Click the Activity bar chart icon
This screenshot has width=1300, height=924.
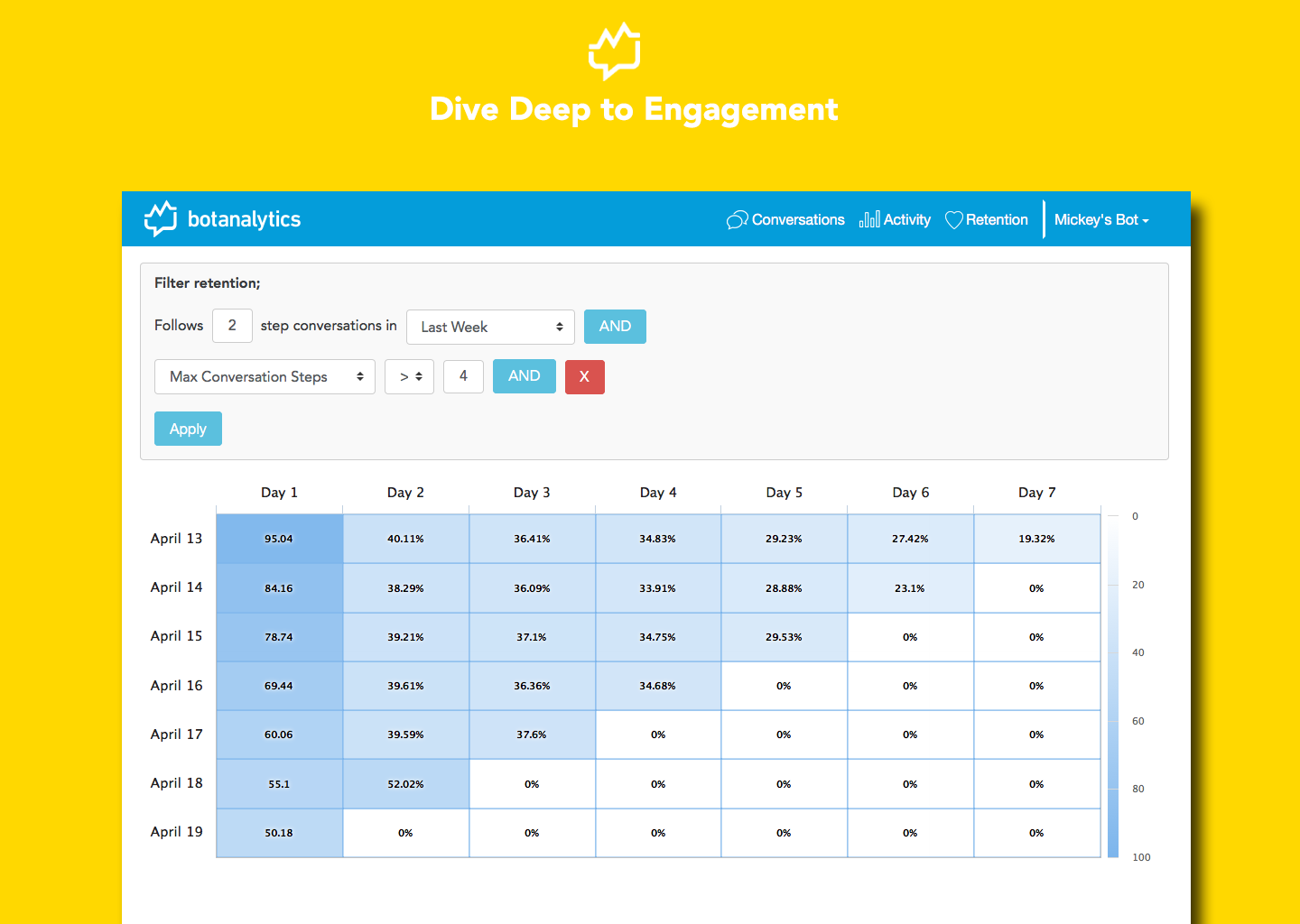(869, 219)
